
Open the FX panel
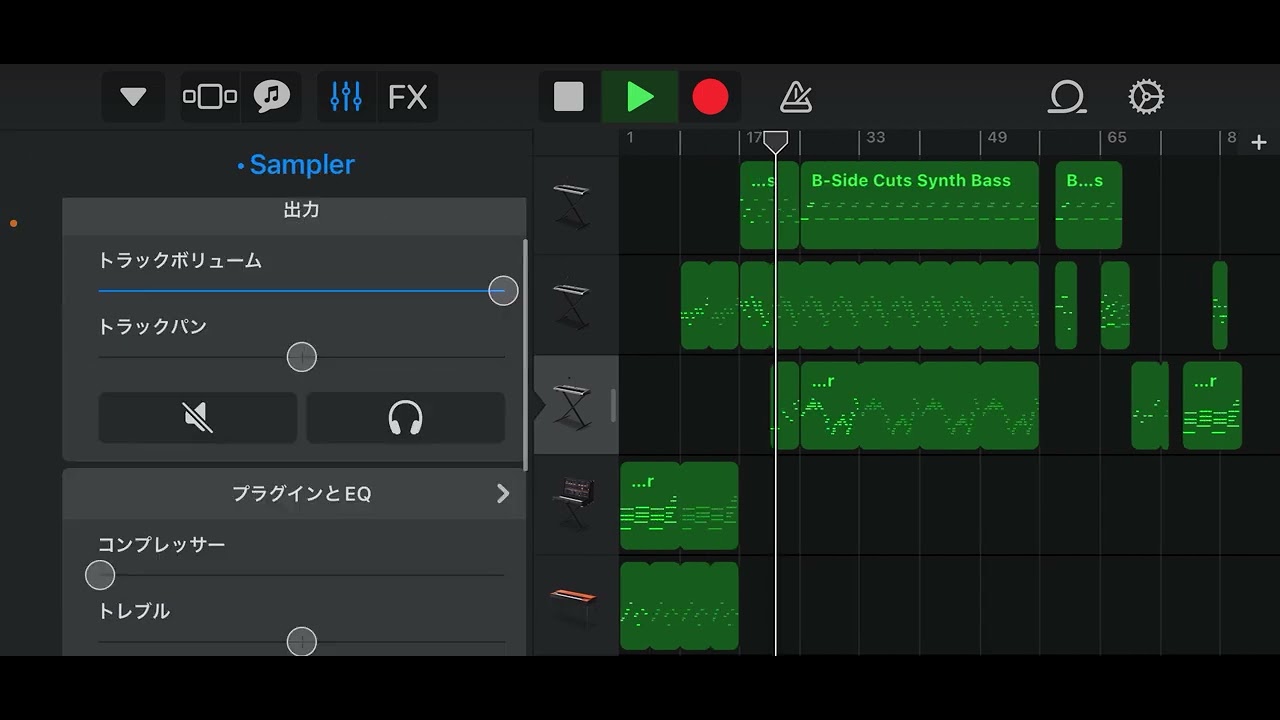point(408,97)
